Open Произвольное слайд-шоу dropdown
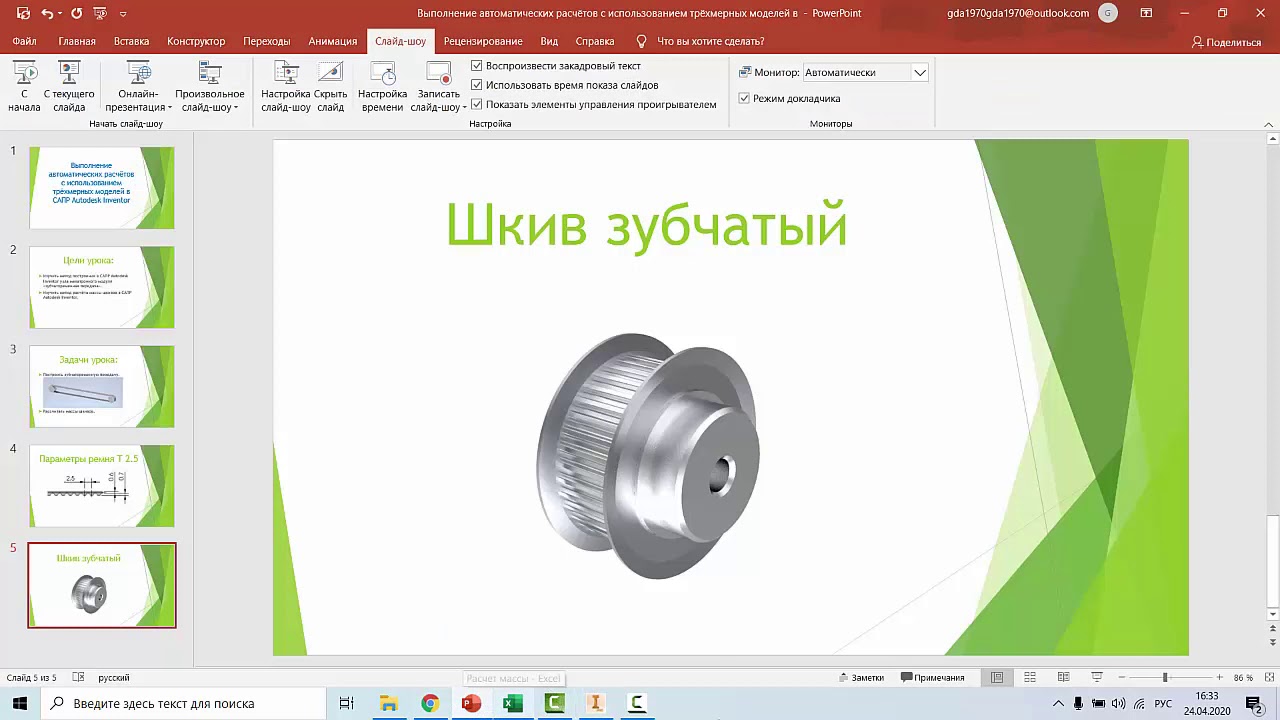Screen dimensions: 1280x720 (210, 86)
